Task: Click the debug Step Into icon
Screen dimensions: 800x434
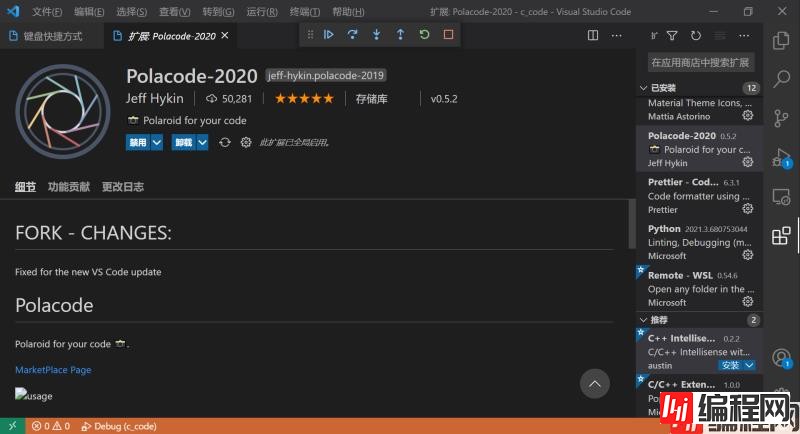Action: tap(376, 34)
